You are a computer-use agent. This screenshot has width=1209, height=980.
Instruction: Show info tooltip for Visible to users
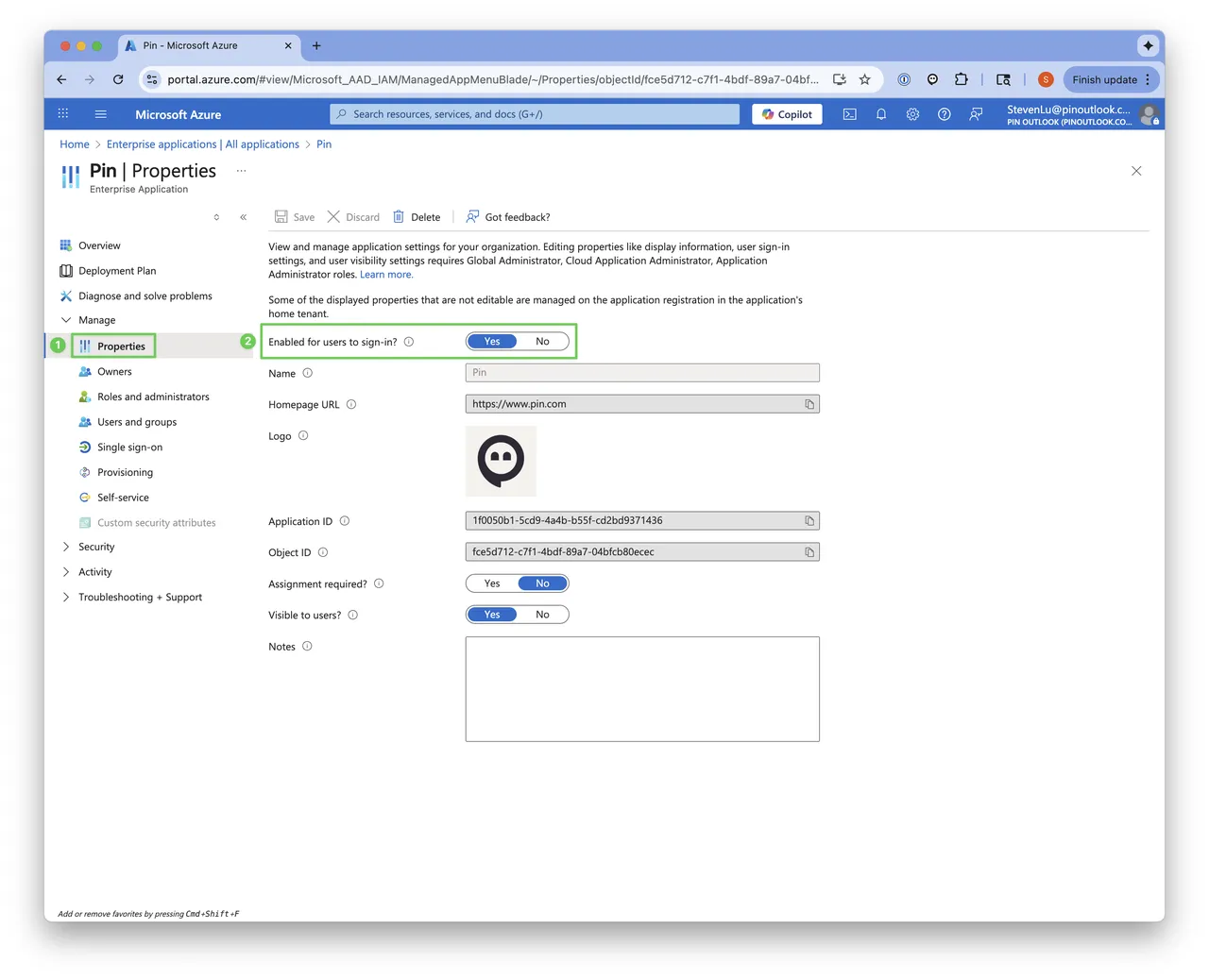click(x=353, y=615)
